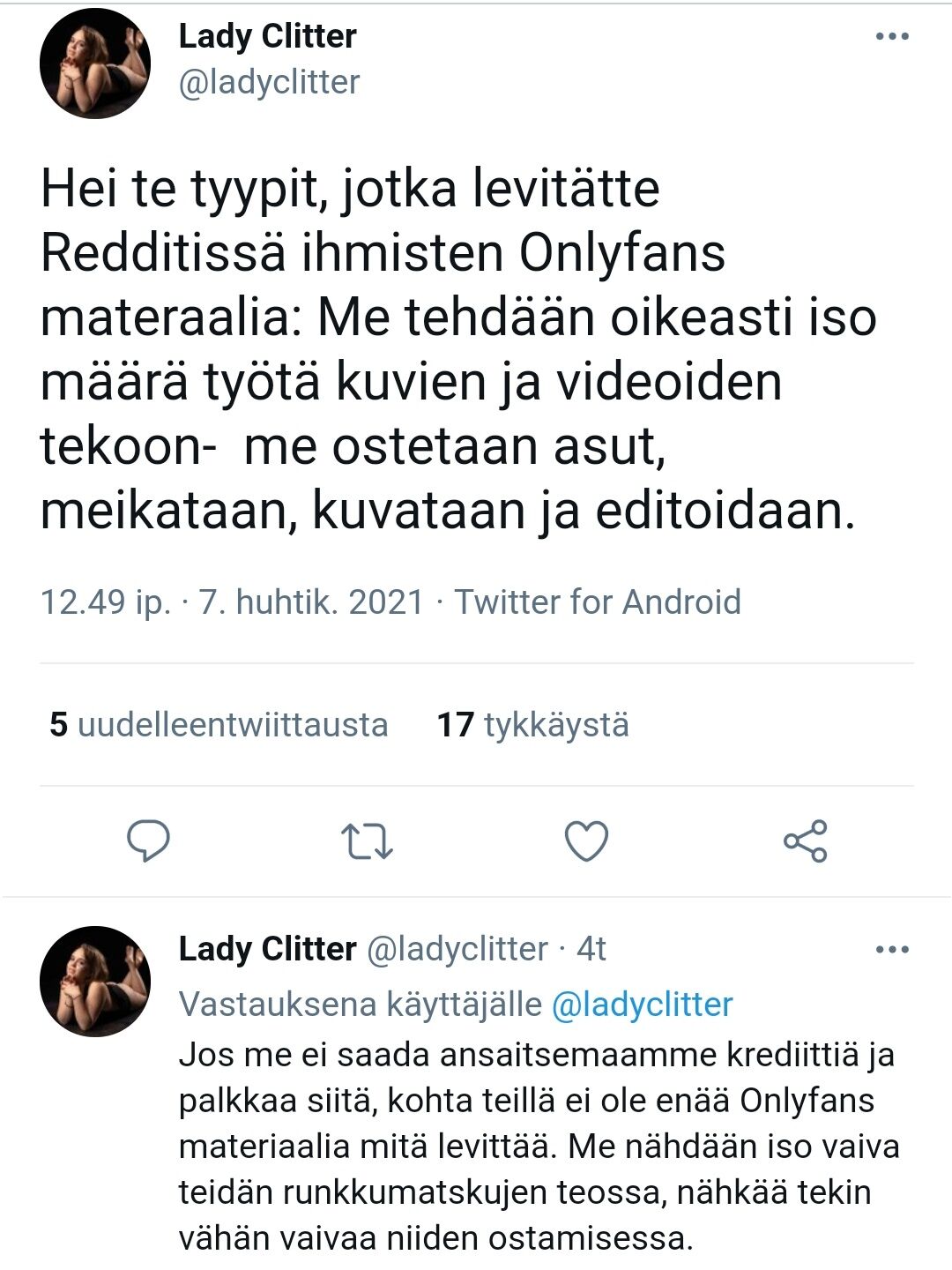Click the Lady Clitter name on the reply

(264, 950)
